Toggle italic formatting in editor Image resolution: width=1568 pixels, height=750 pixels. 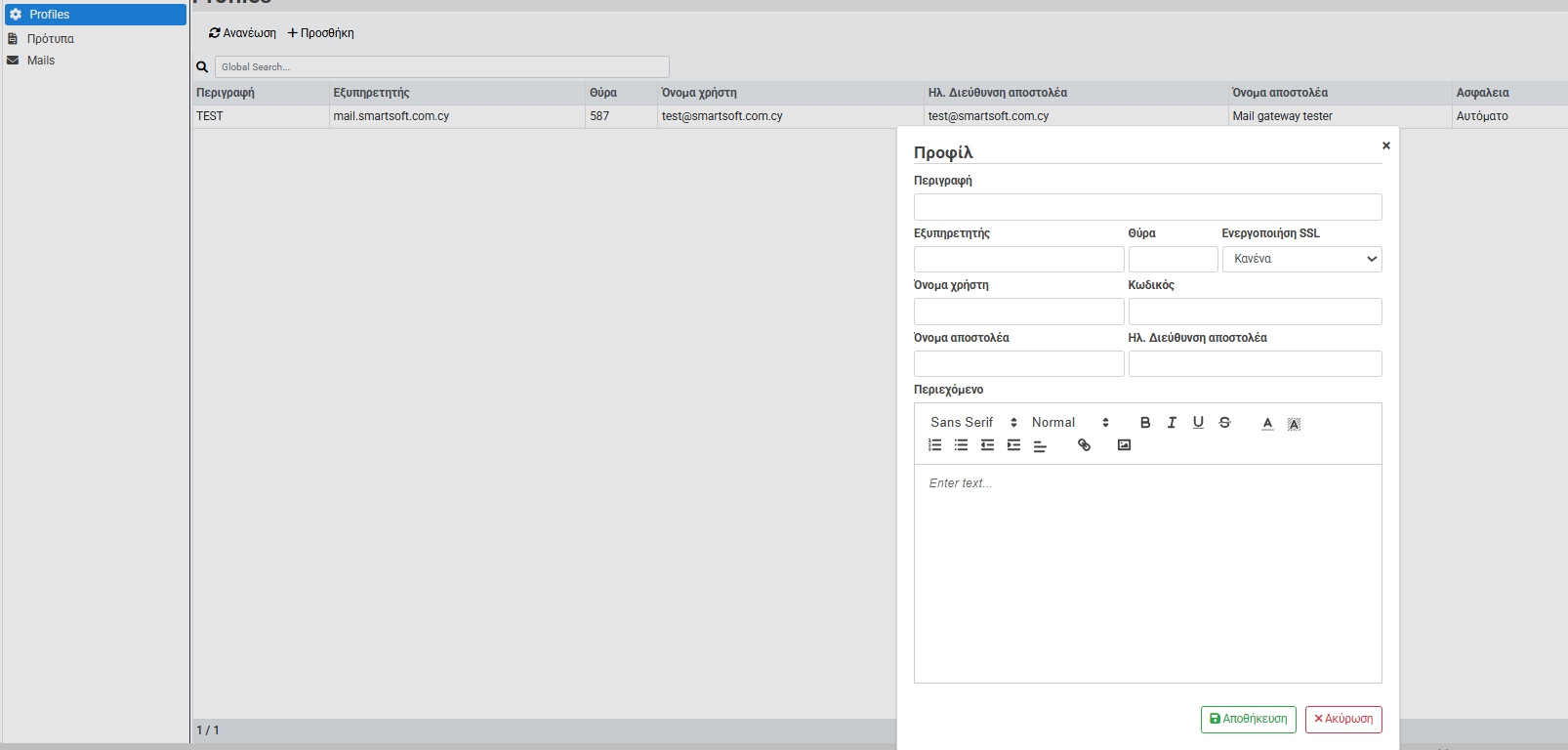(x=1172, y=423)
